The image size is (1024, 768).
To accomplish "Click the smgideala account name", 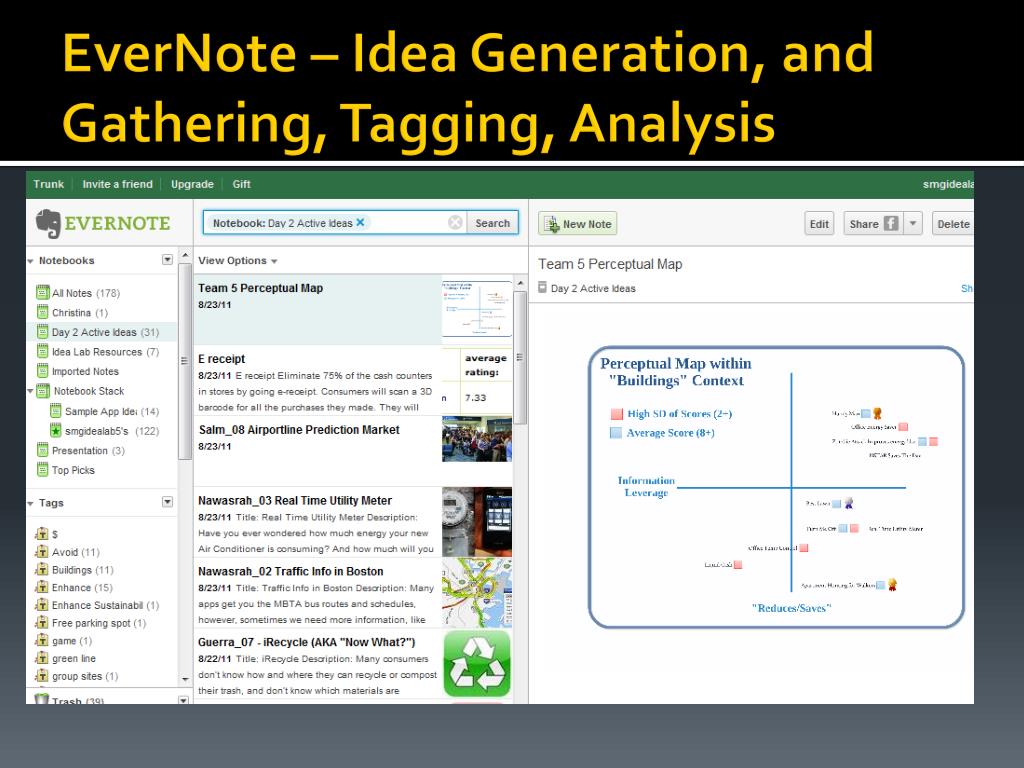I will [x=948, y=184].
